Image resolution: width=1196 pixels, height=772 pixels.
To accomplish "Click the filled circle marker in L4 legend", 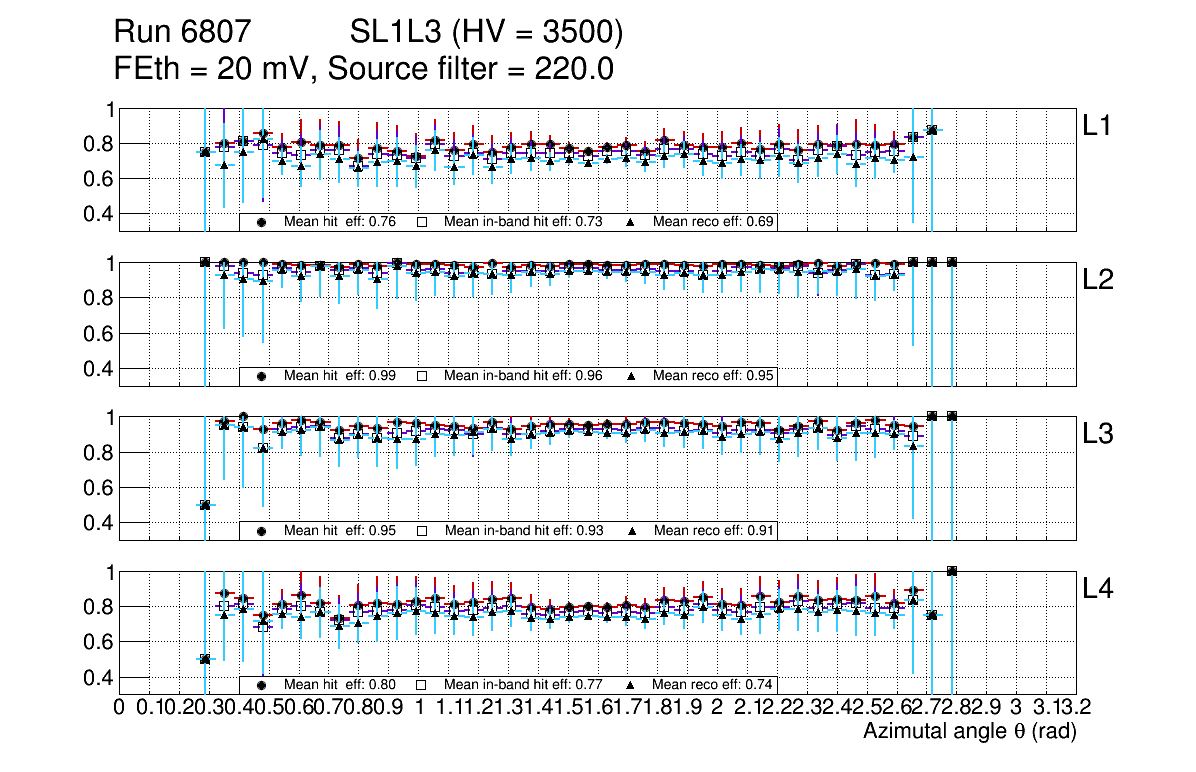I will 262,685.
